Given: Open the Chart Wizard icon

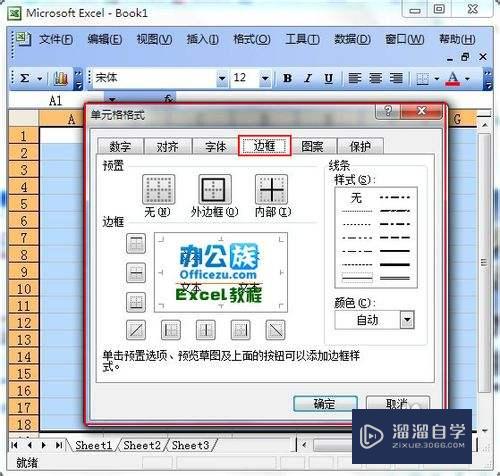Looking at the screenshot, I should tap(61, 79).
